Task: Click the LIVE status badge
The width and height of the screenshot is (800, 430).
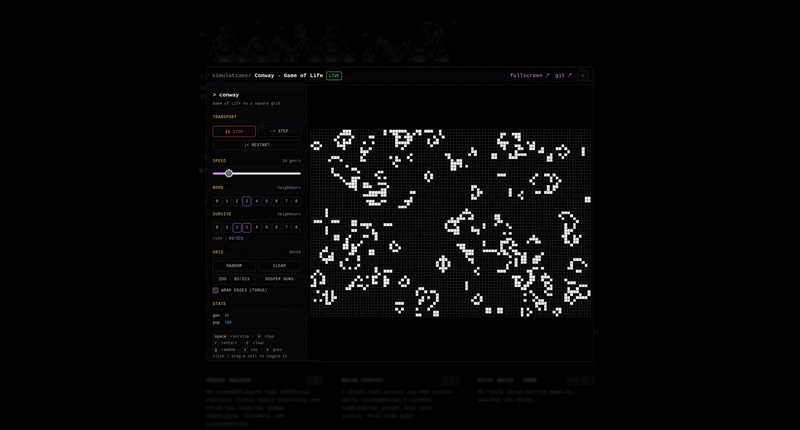Action: point(334,75)
